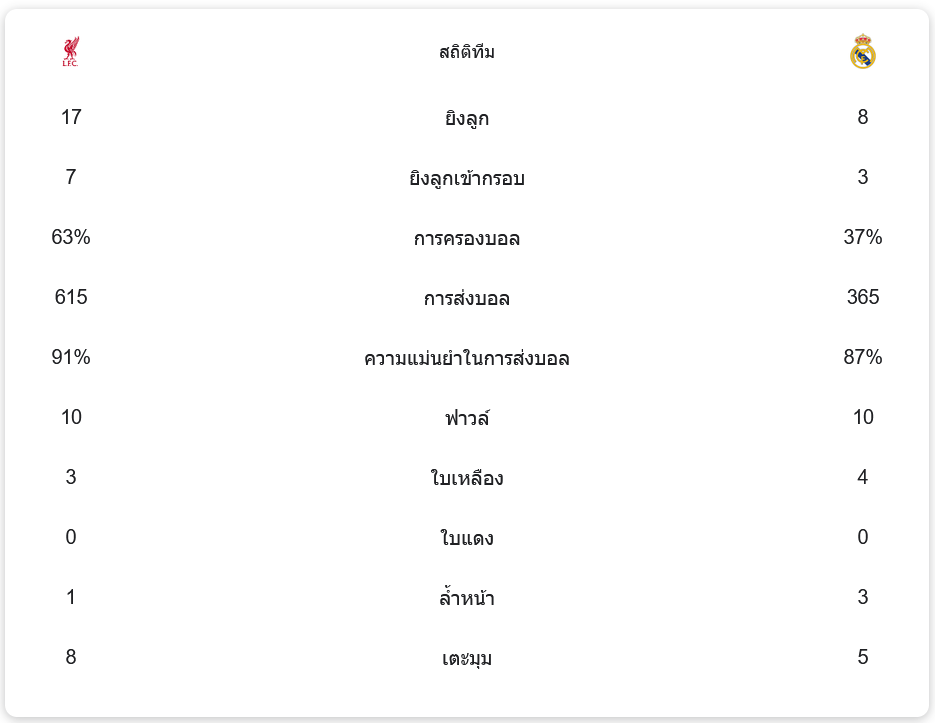Click Real Madrid's 365 passes value
This screenshot has height=723, width=935.
click(x=862, y=297)
